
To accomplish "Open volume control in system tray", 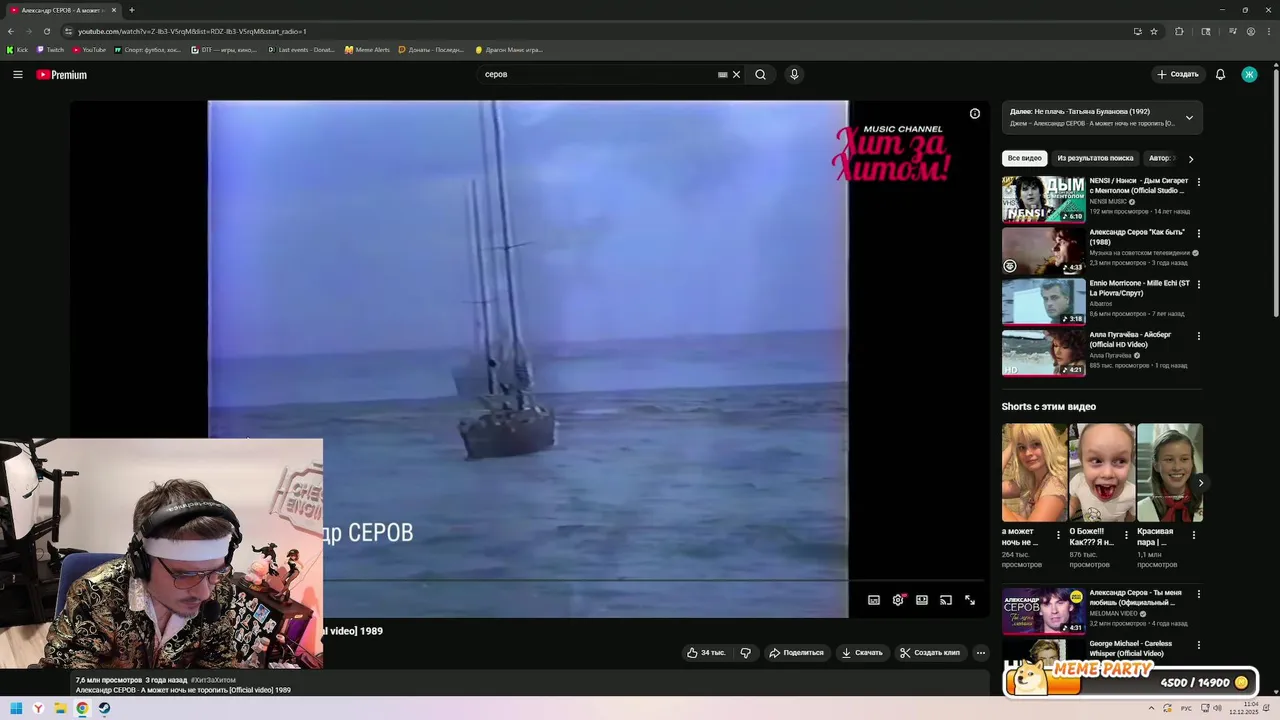I will (x=1217, y=708).
